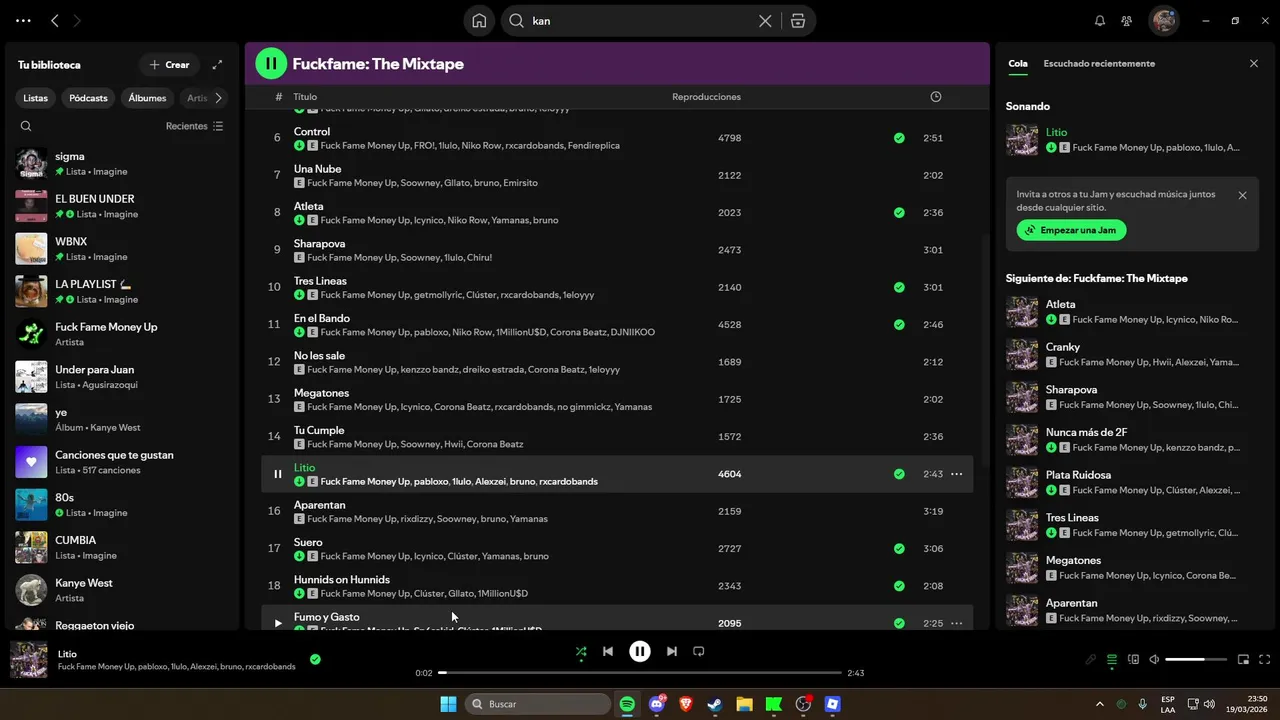Image resolution: width=1280 pixels, height=720 pixels.
Task: Toggle repeat mode
Action: tap(699, 651)
